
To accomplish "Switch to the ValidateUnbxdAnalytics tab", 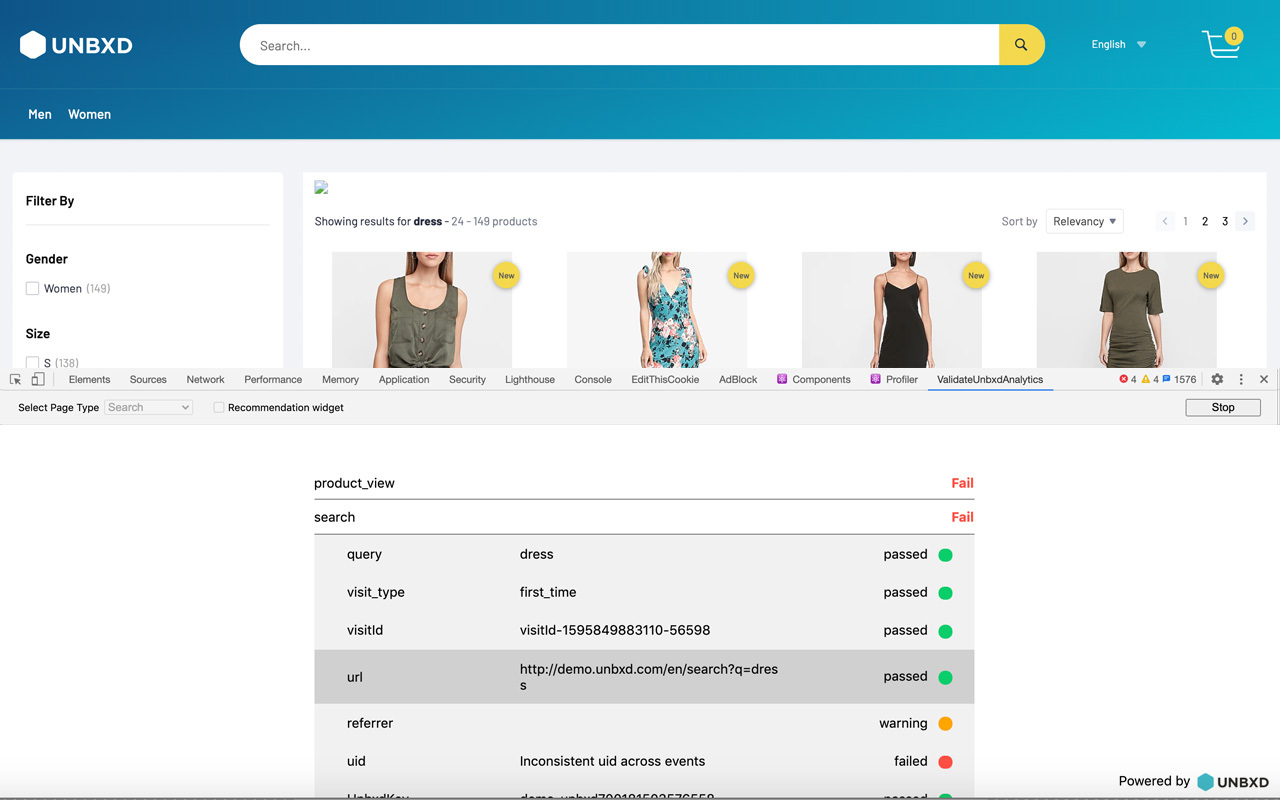I will pyautogui.click(x=989, y=379).
